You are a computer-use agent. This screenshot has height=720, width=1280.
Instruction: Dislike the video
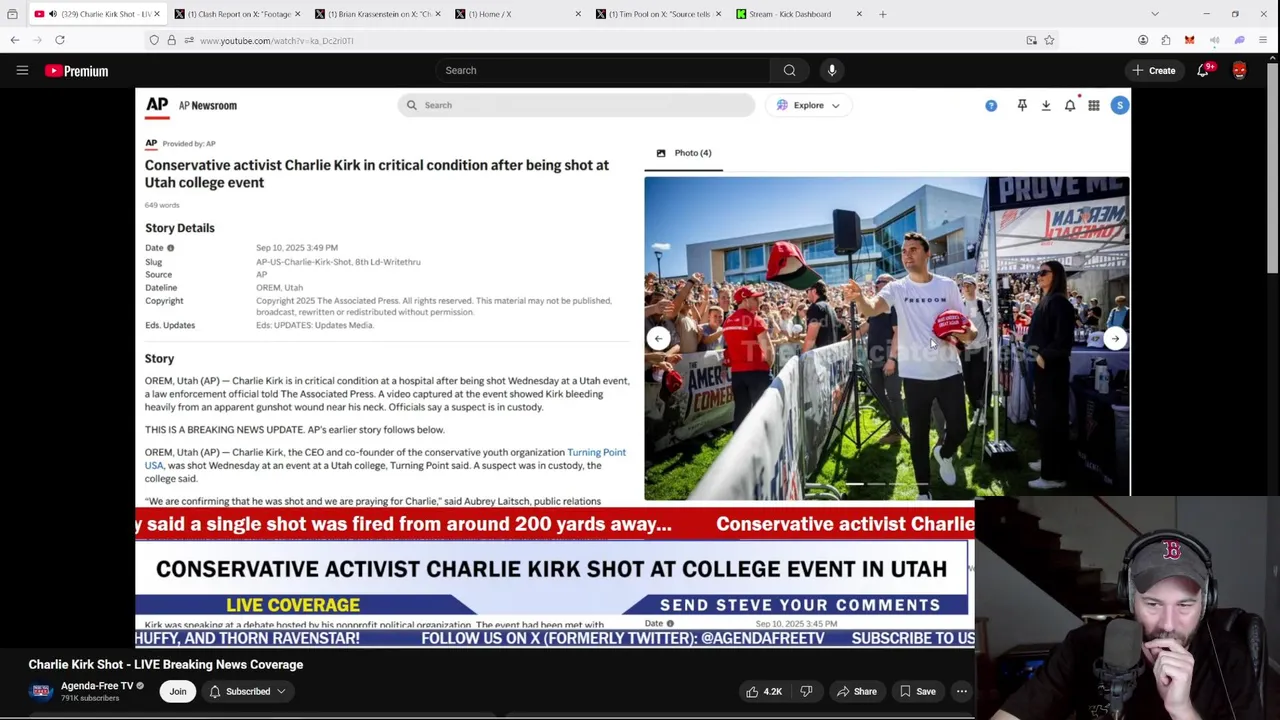[807, 691]
